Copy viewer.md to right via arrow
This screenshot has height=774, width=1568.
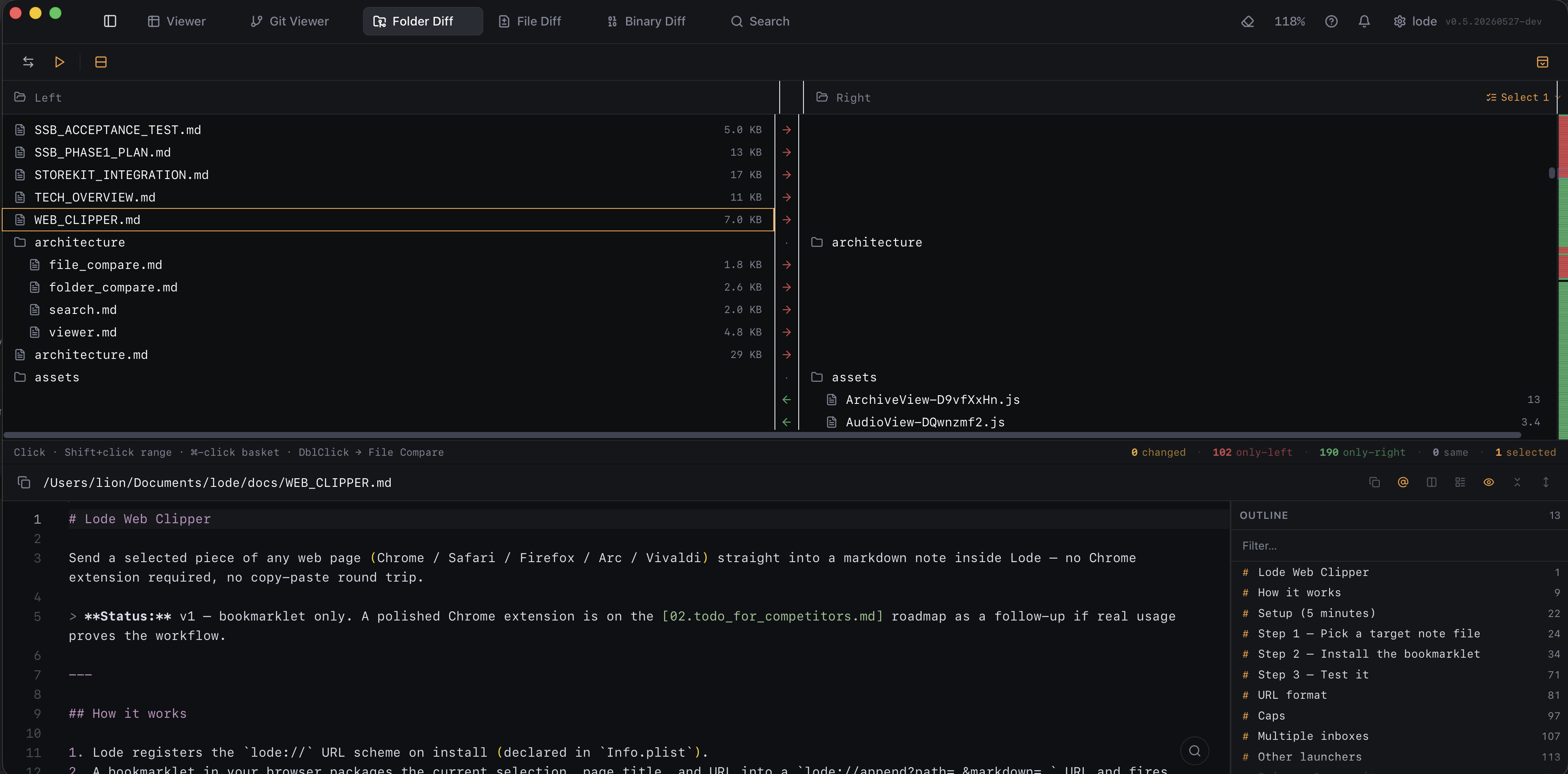787,332
